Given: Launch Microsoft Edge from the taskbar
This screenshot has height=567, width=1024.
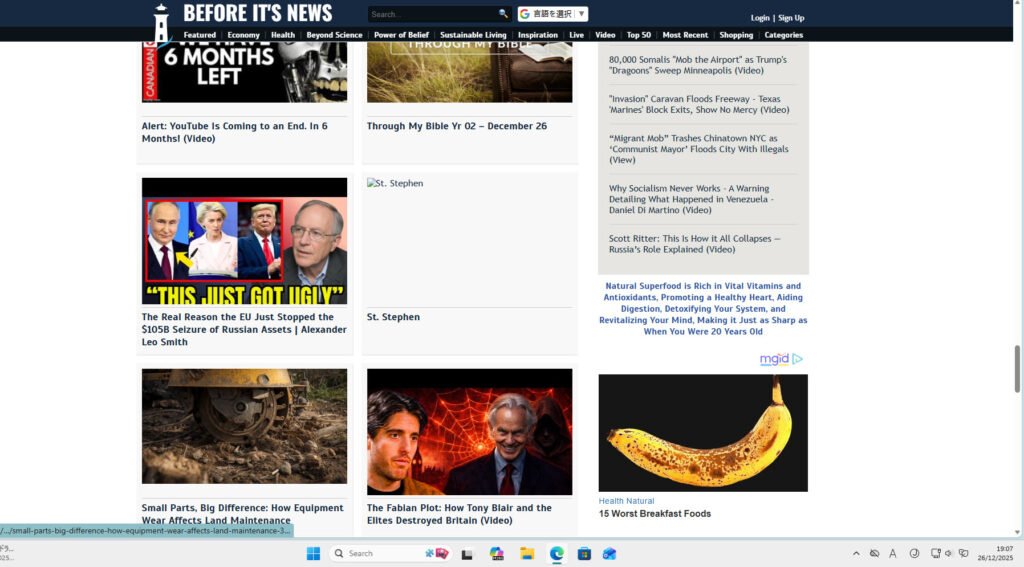Looking at the screenshot, I should (x=555, y=553).
